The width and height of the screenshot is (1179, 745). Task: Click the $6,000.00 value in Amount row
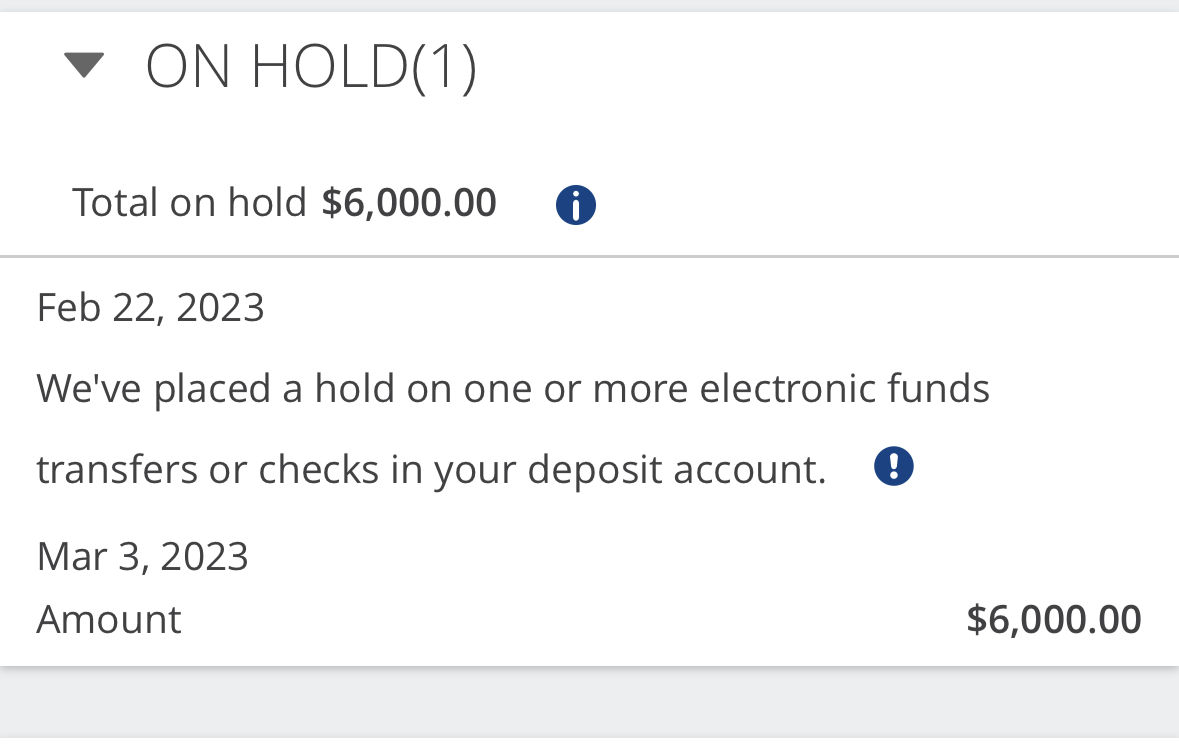1054,620
